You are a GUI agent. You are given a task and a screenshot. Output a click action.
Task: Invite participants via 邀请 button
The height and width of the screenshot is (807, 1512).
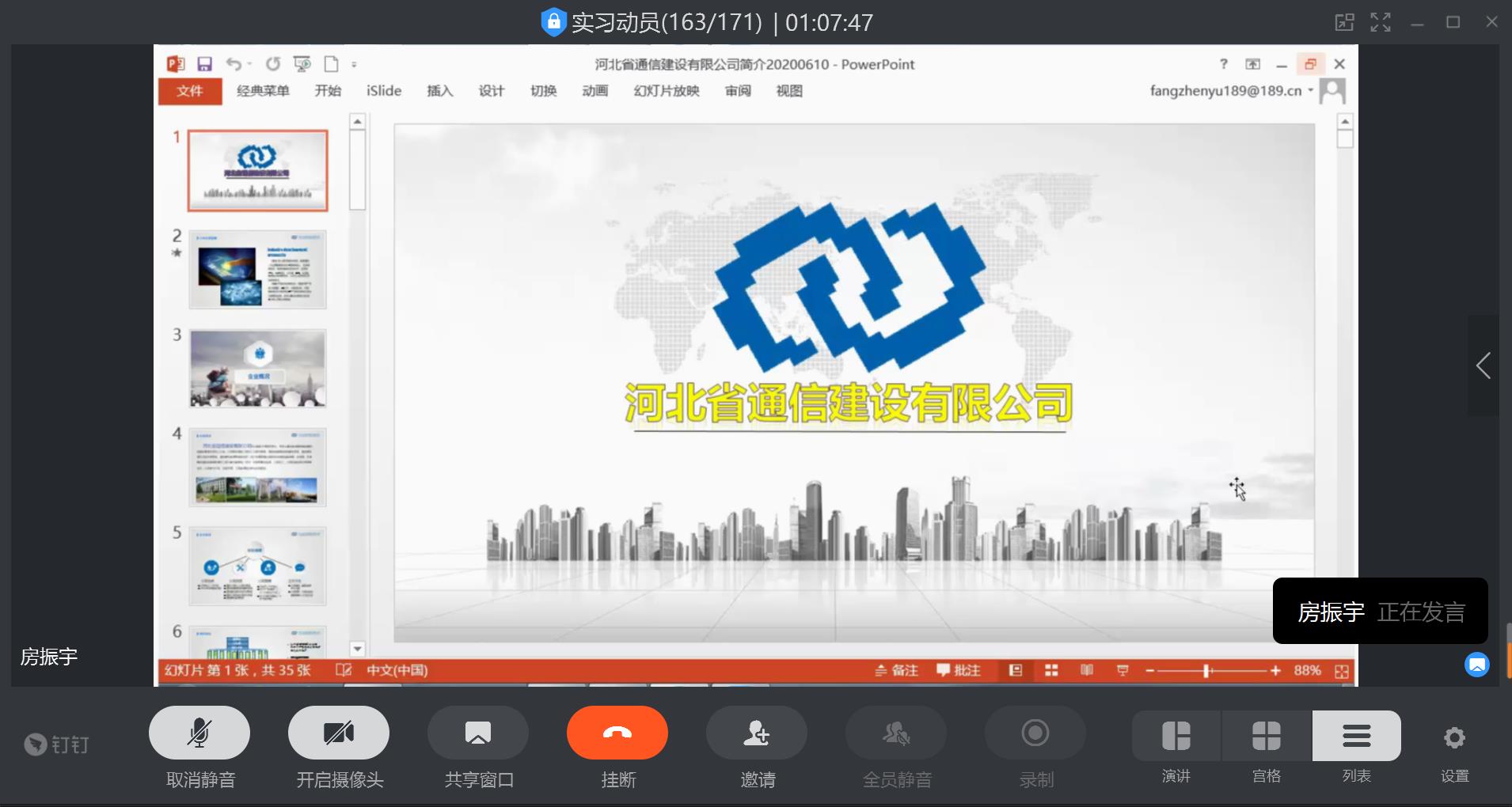coord(757,733)
